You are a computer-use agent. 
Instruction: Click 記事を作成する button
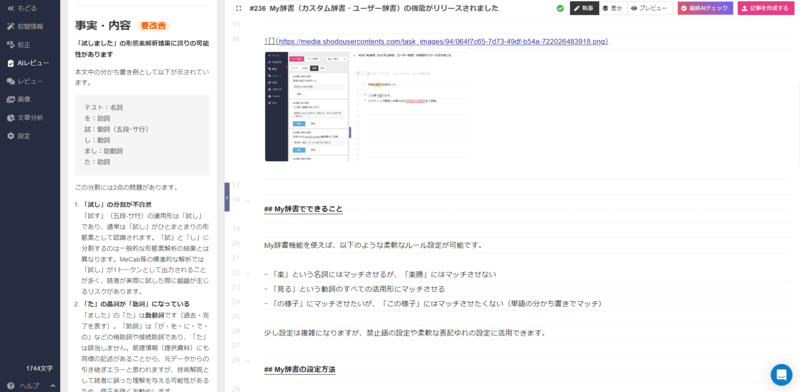(766, 8)
